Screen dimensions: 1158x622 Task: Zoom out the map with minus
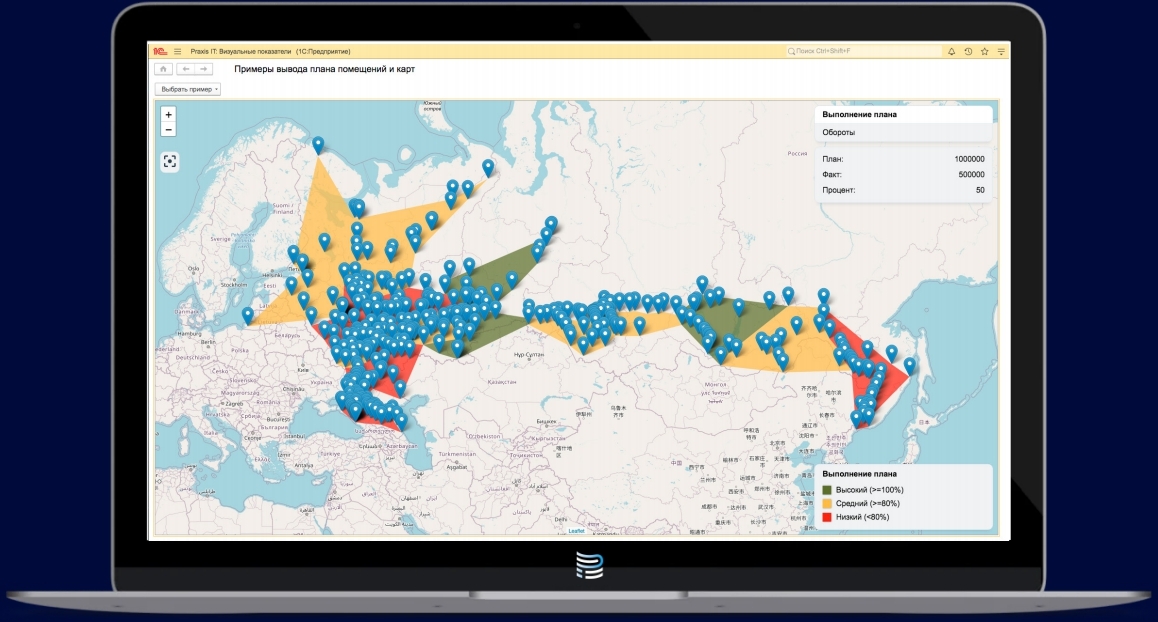tap(168, 129)
